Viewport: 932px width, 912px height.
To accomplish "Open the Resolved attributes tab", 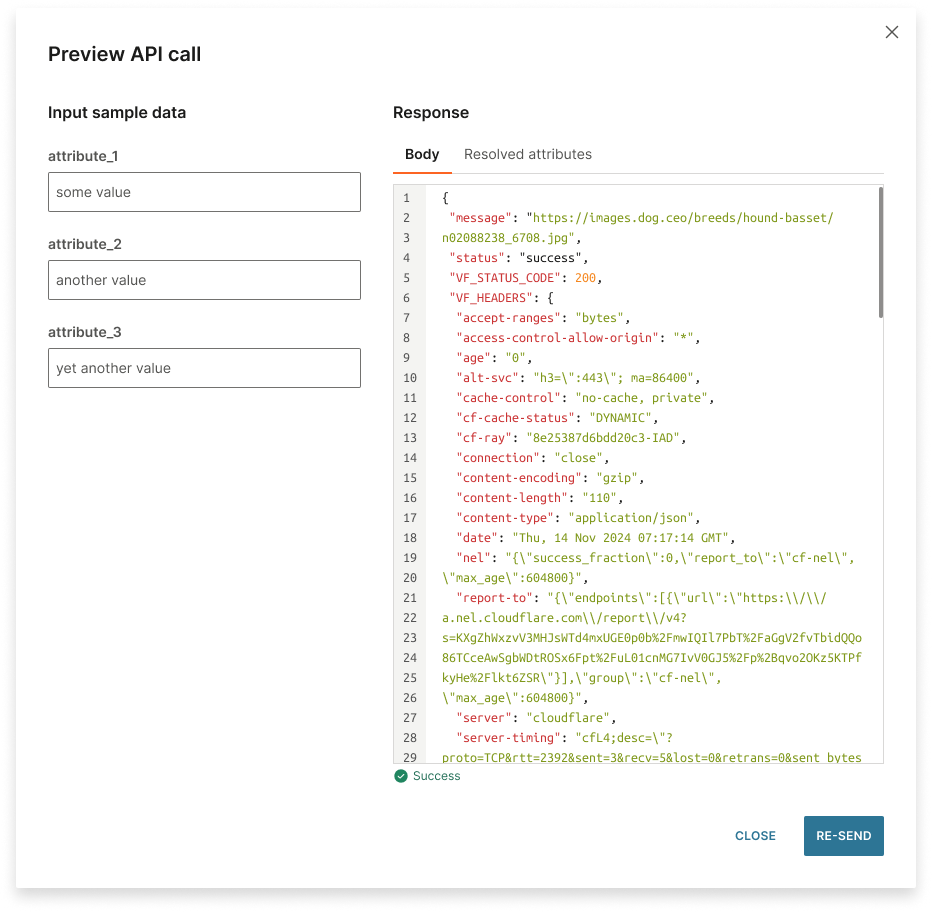I will pos(528,155).
